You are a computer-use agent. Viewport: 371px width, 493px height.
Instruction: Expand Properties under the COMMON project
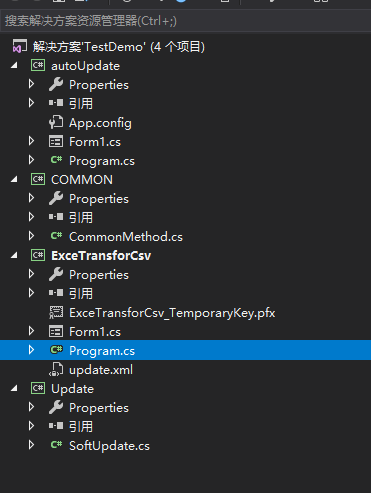click(31, 198)
